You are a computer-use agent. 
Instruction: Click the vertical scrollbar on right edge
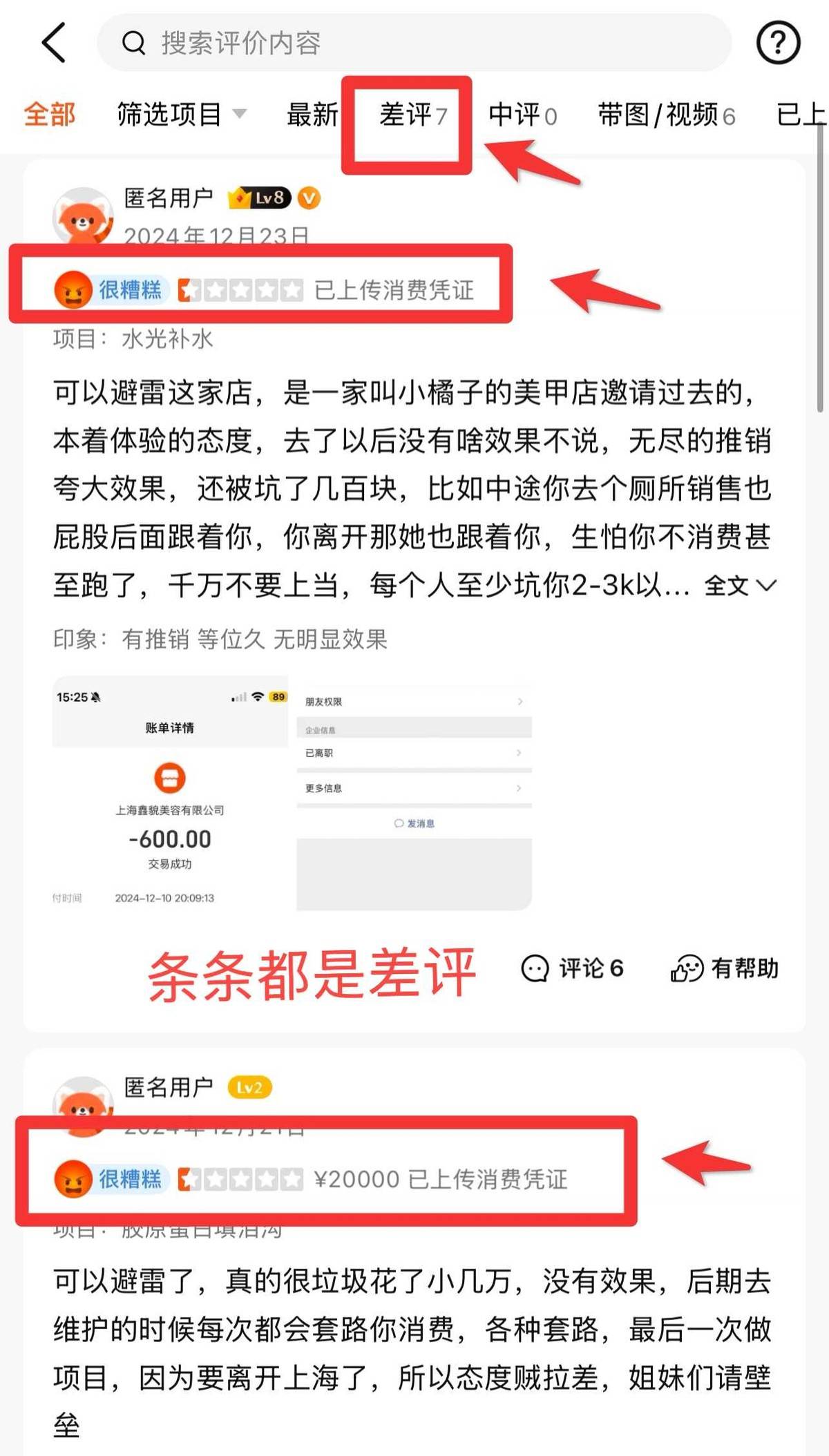click(x=821, y=267)
